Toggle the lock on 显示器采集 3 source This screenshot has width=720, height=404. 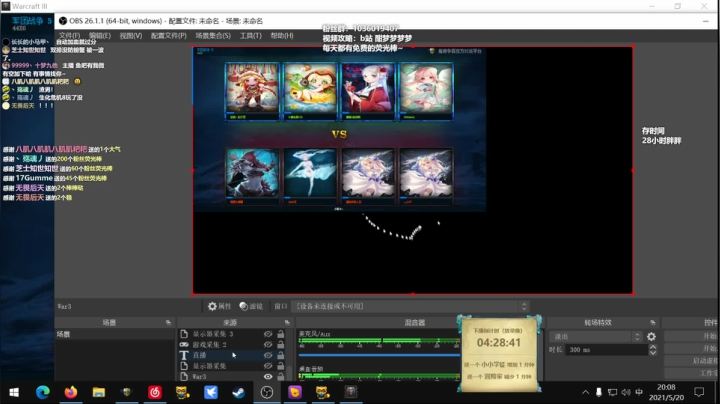tap(281, 334)
